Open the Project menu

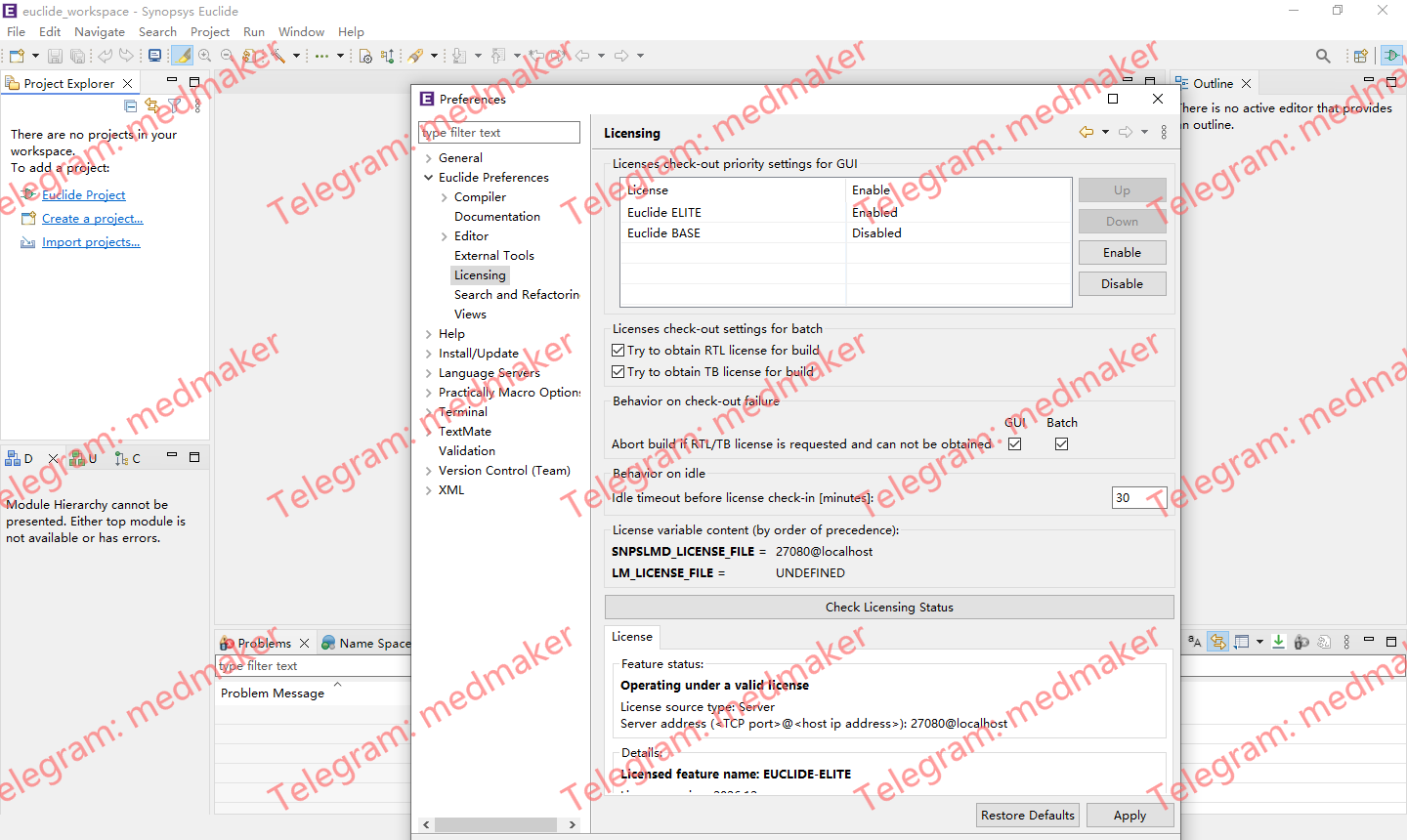click(210, 31)
